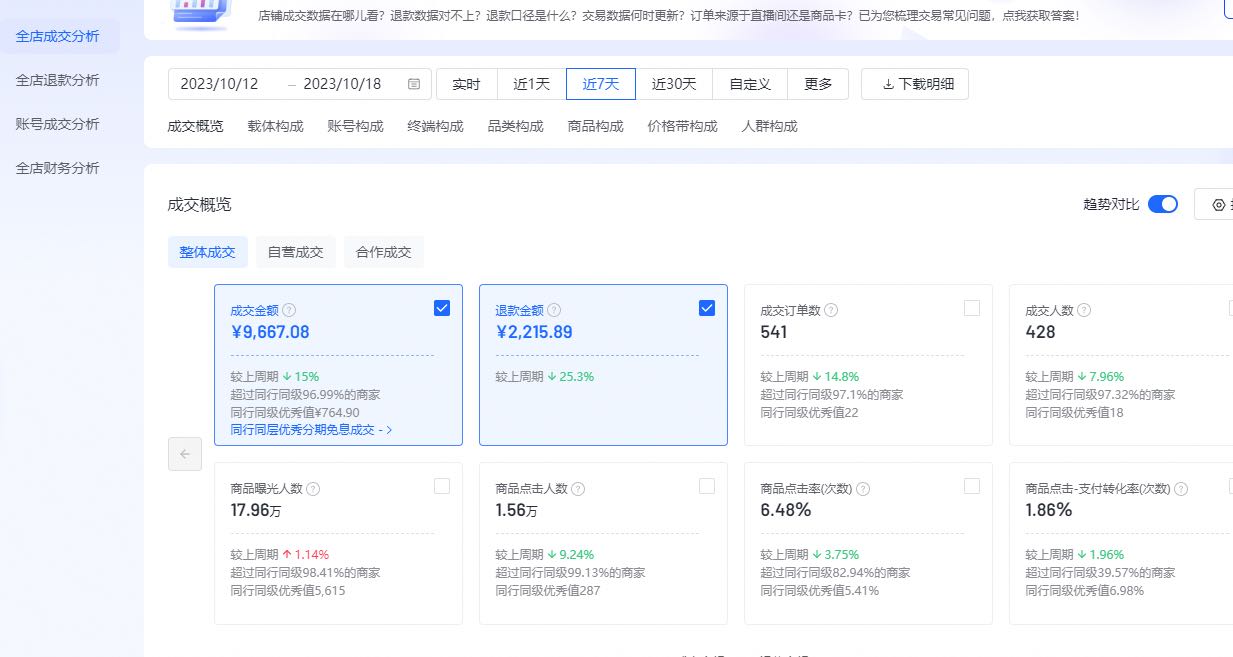Click the 成交概览 panel heading
This screenshot has width=1233, height=657.
click(200, 204)
